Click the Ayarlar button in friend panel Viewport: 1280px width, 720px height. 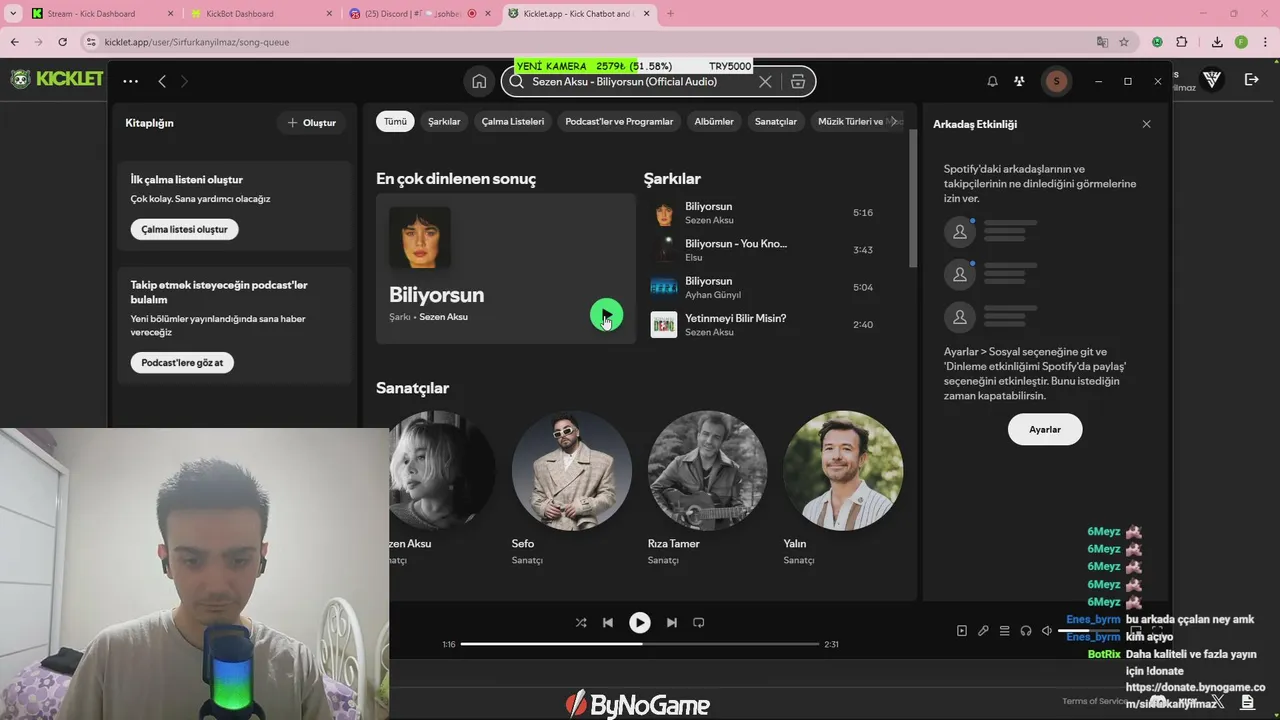[x=1045, y=429]
